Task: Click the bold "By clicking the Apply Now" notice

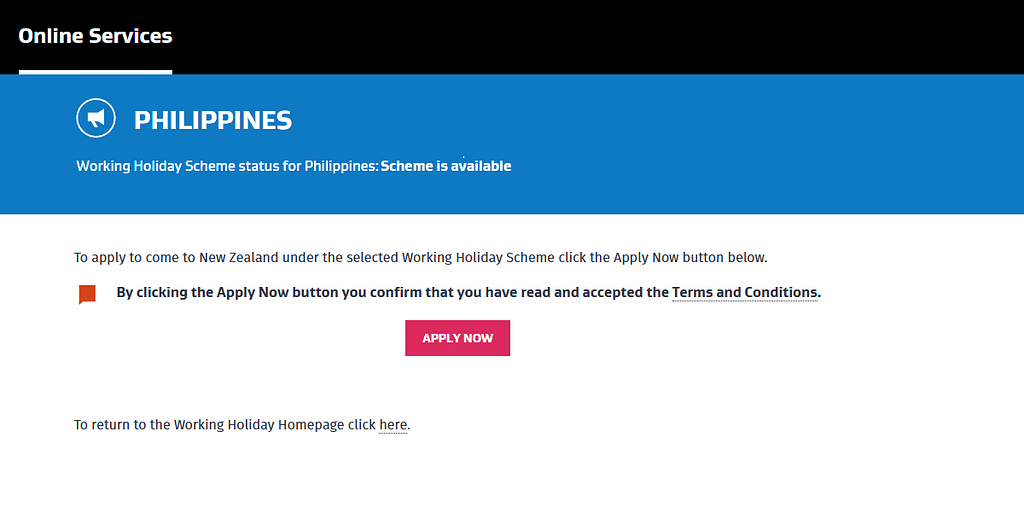Action: tap(392, 293)
